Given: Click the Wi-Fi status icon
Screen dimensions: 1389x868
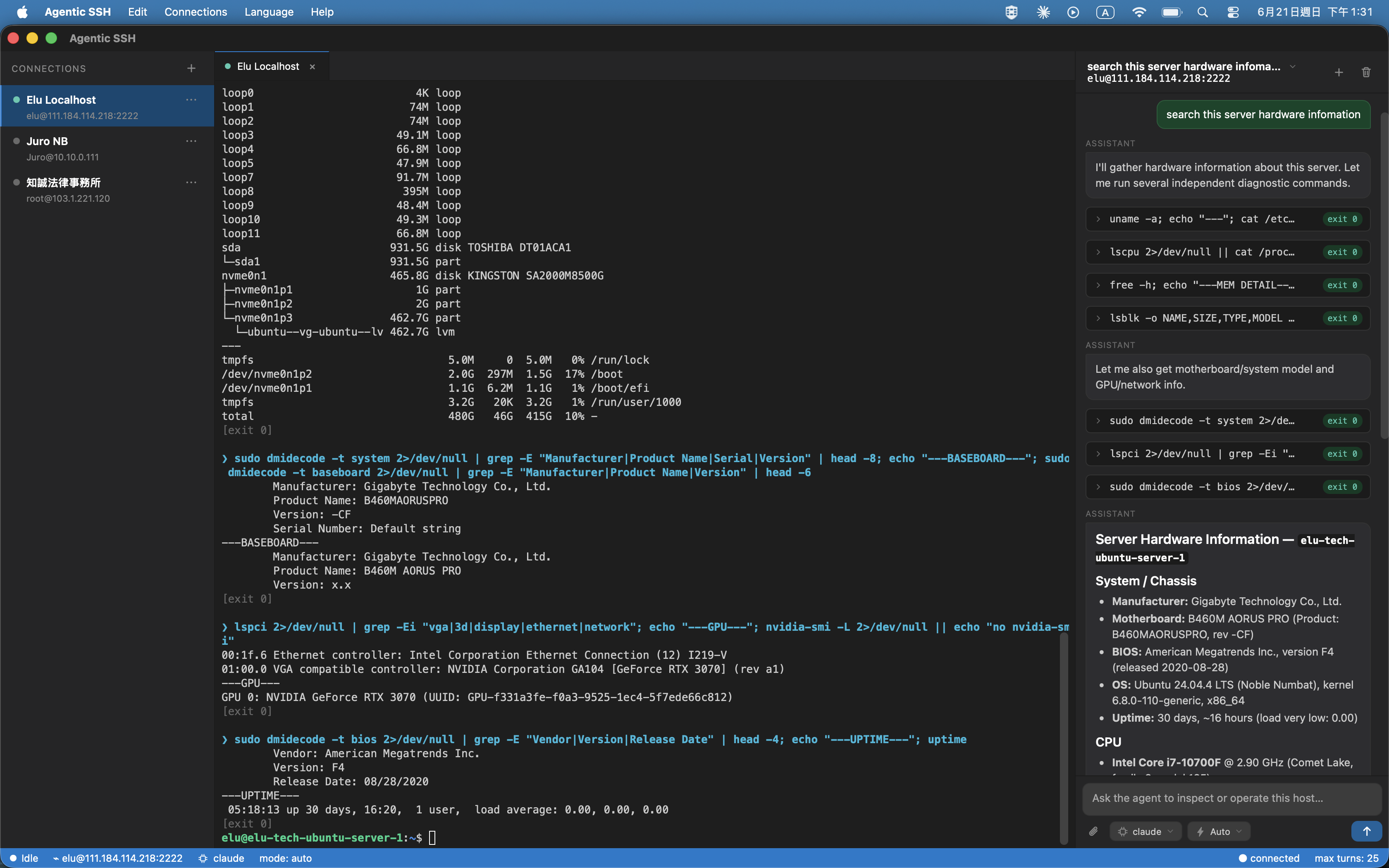Looking at the screenshot, I should 1139,12.
